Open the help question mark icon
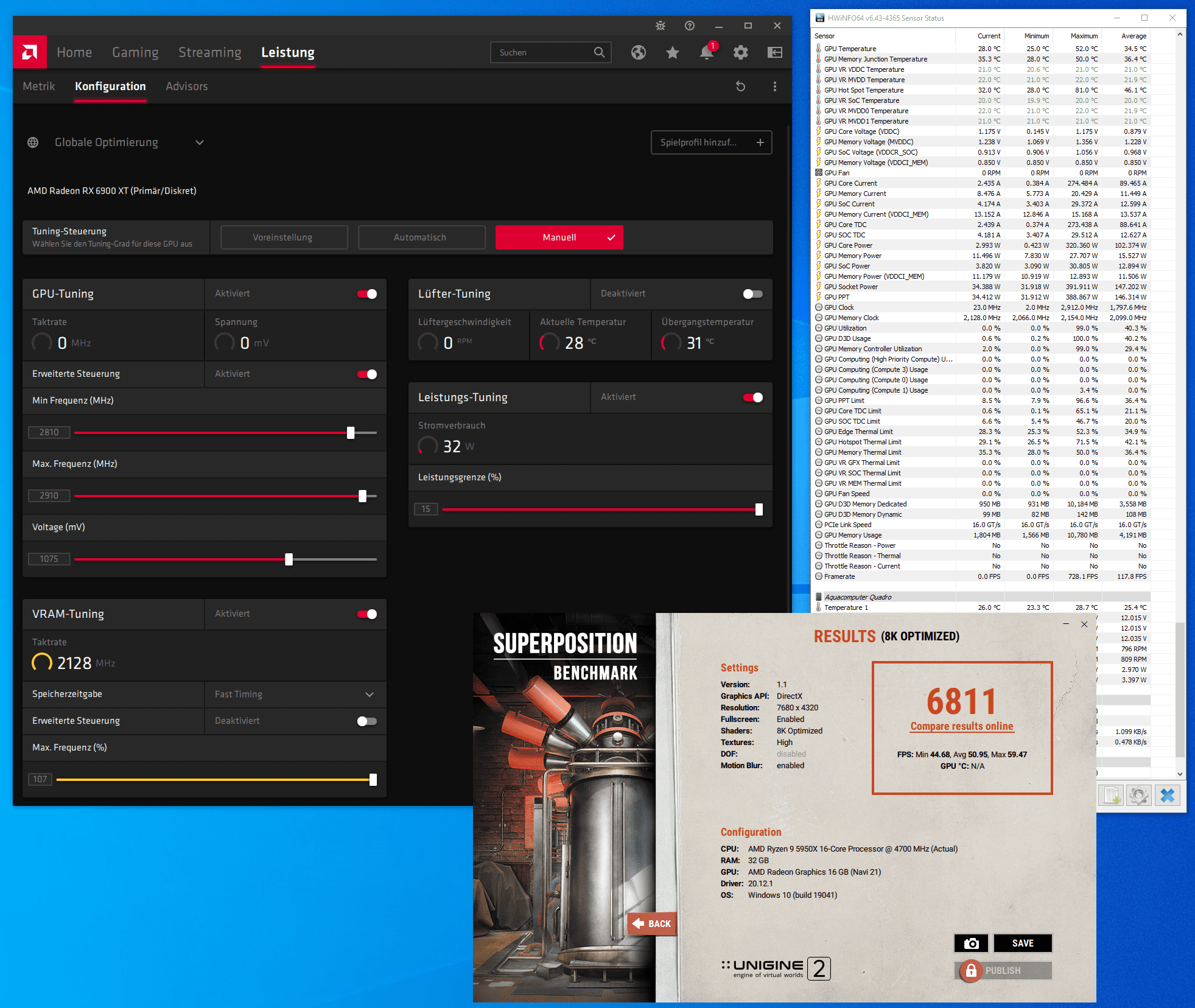Image resolution: width=1195 pixels, height=1008 pixels. [x=690, y=26]
